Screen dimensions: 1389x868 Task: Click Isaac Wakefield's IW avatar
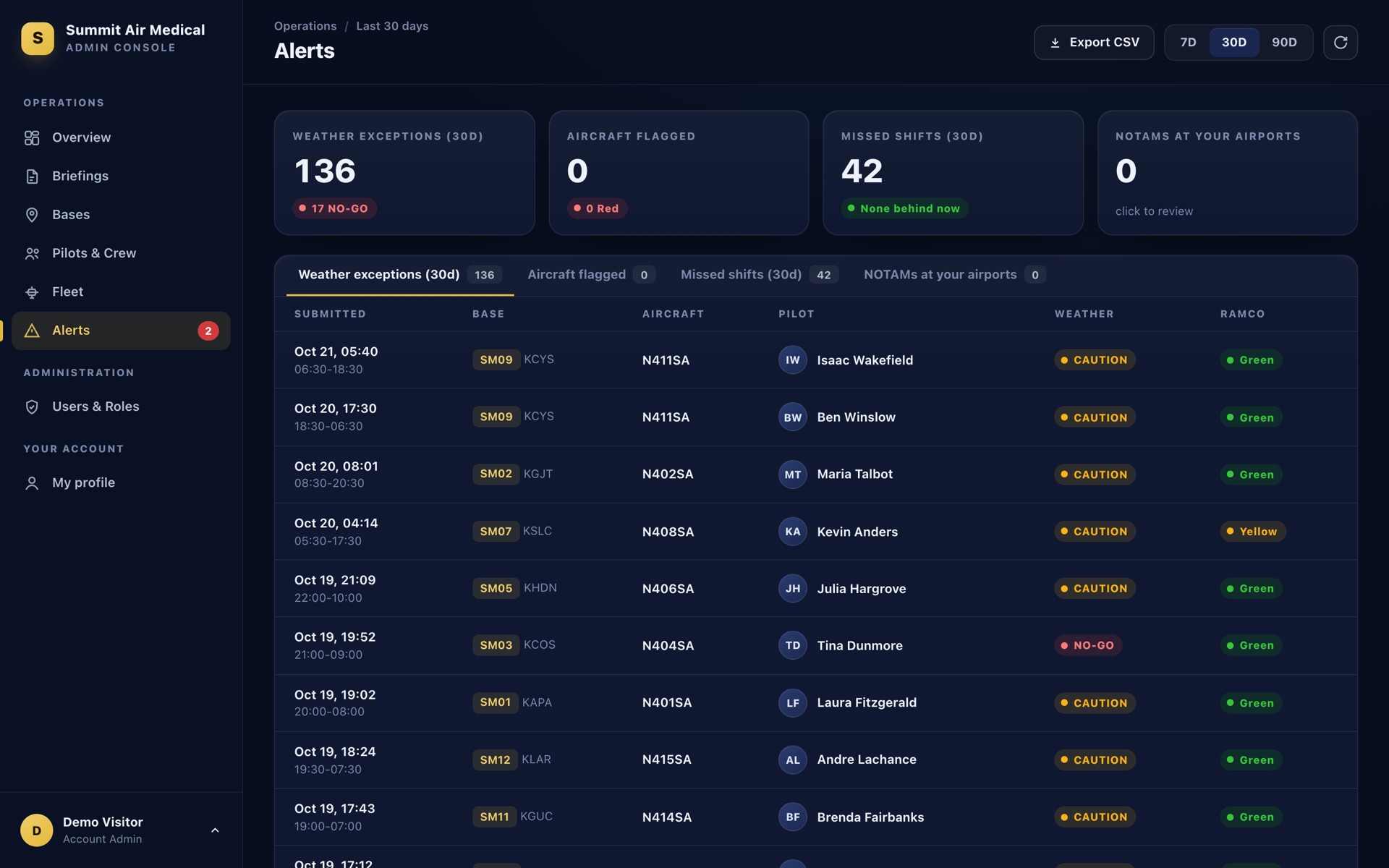pos(793,360)
